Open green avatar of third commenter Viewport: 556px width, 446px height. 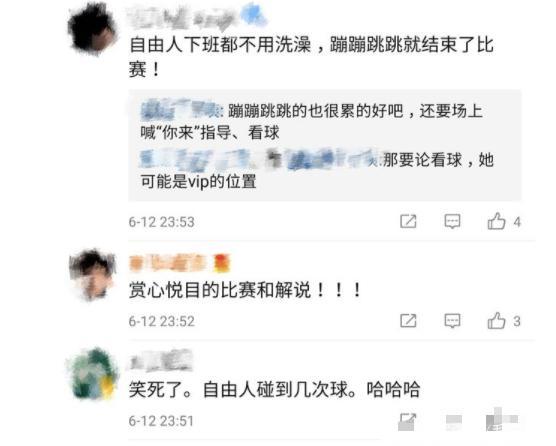coord(93,374)
